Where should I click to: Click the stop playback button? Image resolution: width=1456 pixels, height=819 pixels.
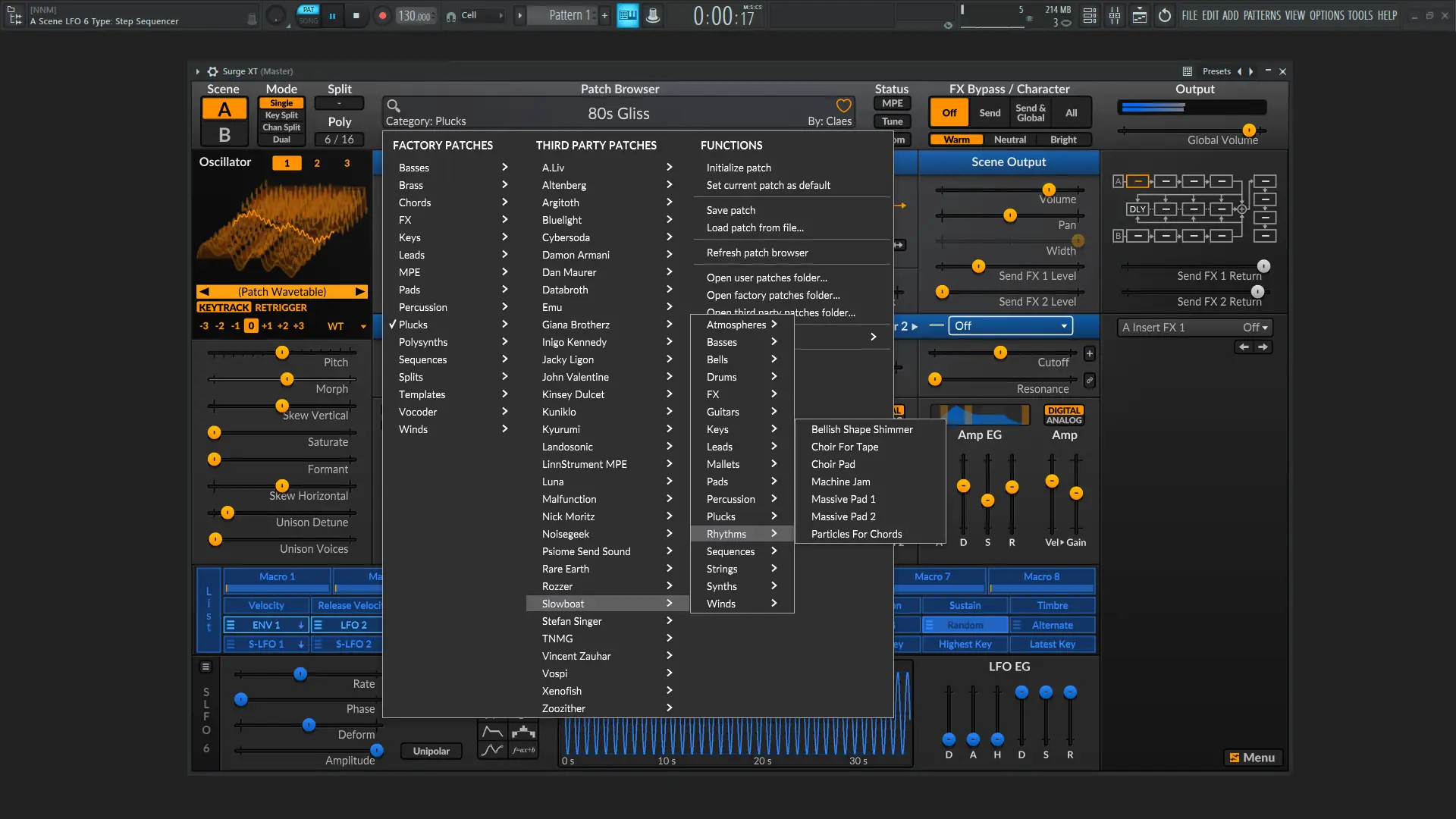(x=356, y=15)
